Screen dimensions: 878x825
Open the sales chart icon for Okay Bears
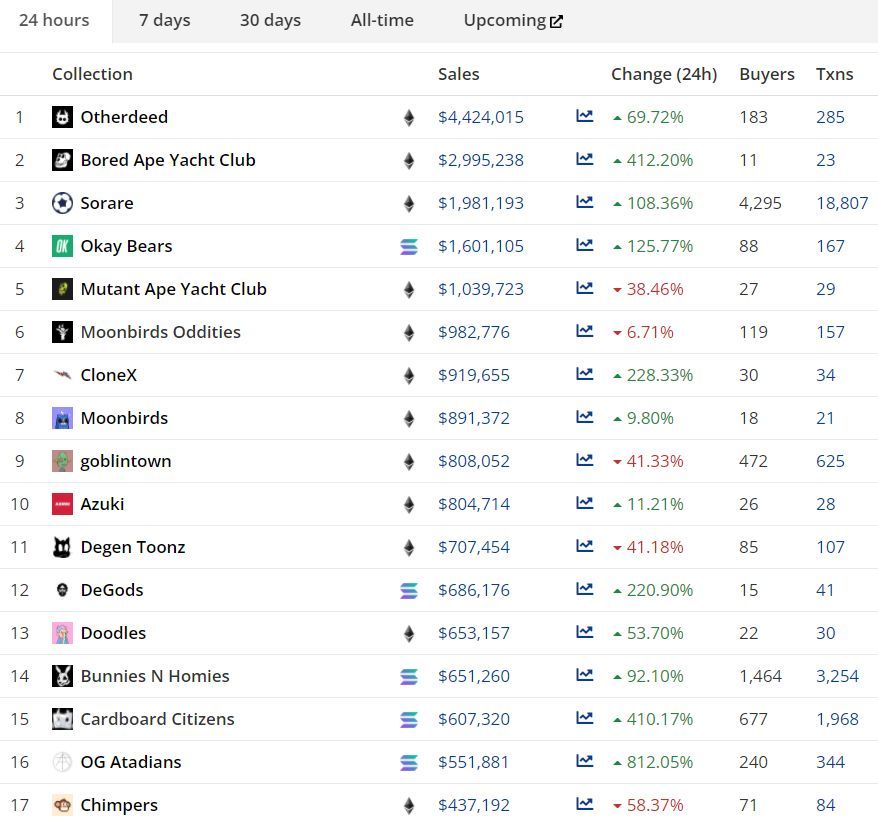pos(585,245)
